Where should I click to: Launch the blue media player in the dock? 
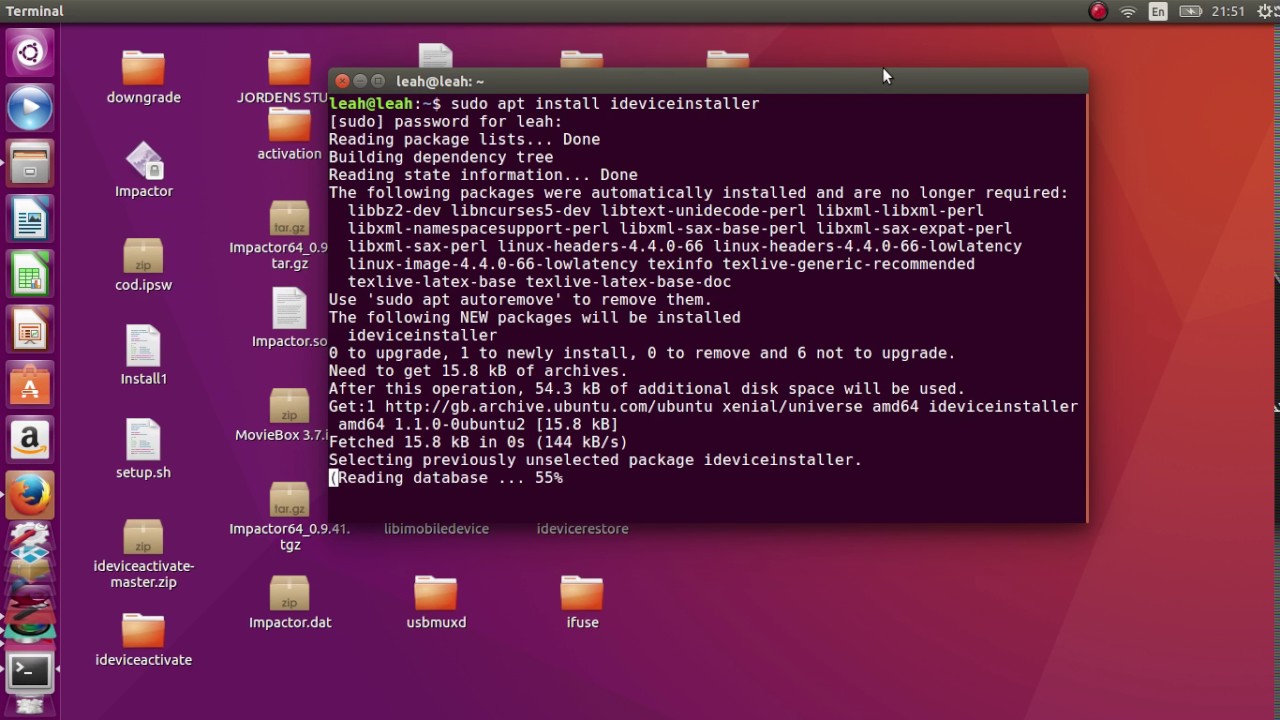(30, 108)
